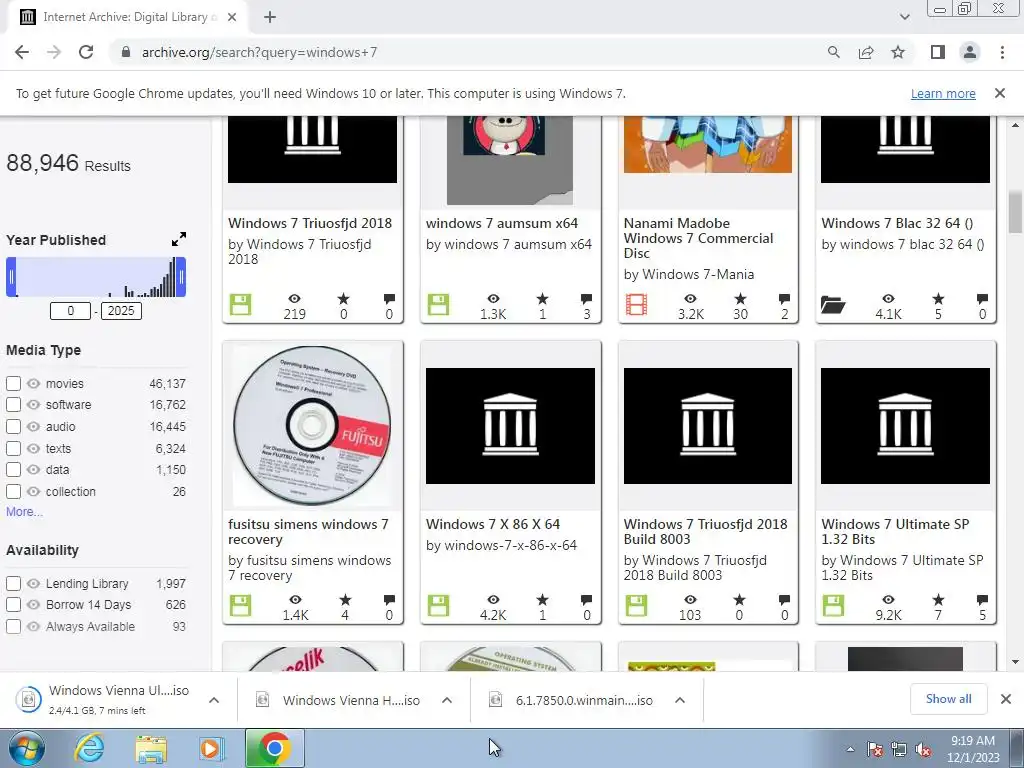Check the Borrow 14 Days filter
The height and width of the screenshot is (768, 1024).
[13, 605]
